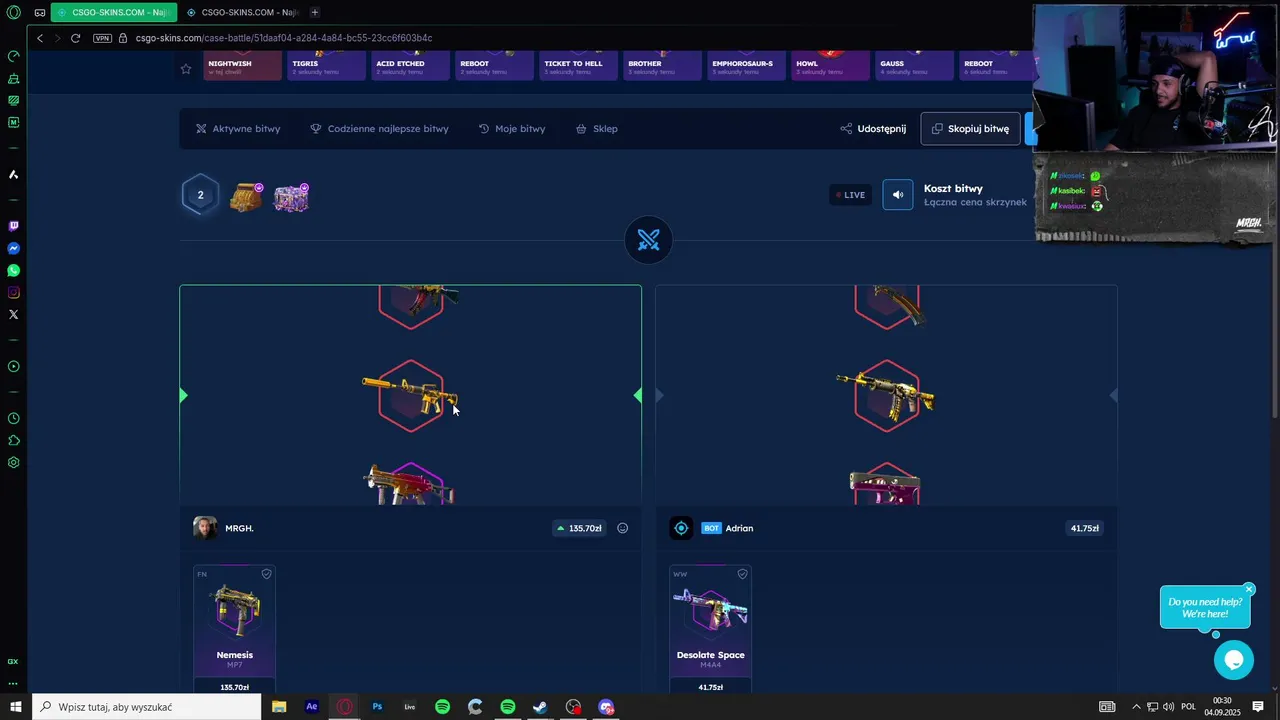Open Opera settings gear in sidebar
Image resolution: width=1280 pixels, height=720 pixels.
coord(13,462)
